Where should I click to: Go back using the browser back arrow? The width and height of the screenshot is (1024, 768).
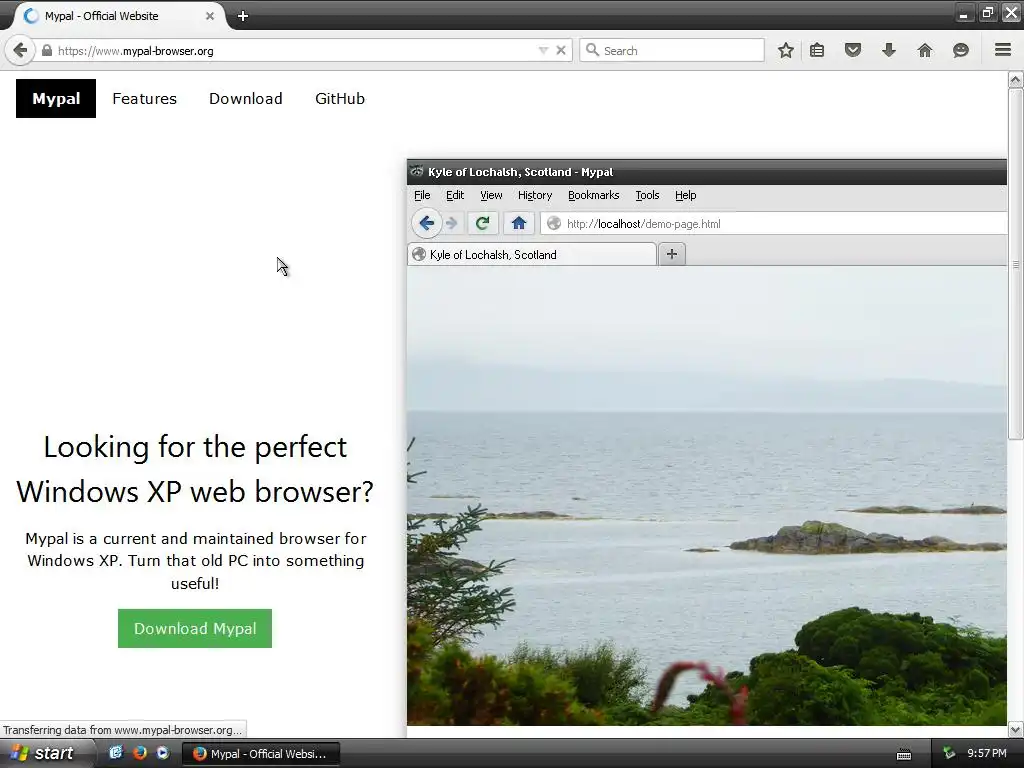pyautogui.click(x=20, y=50)
